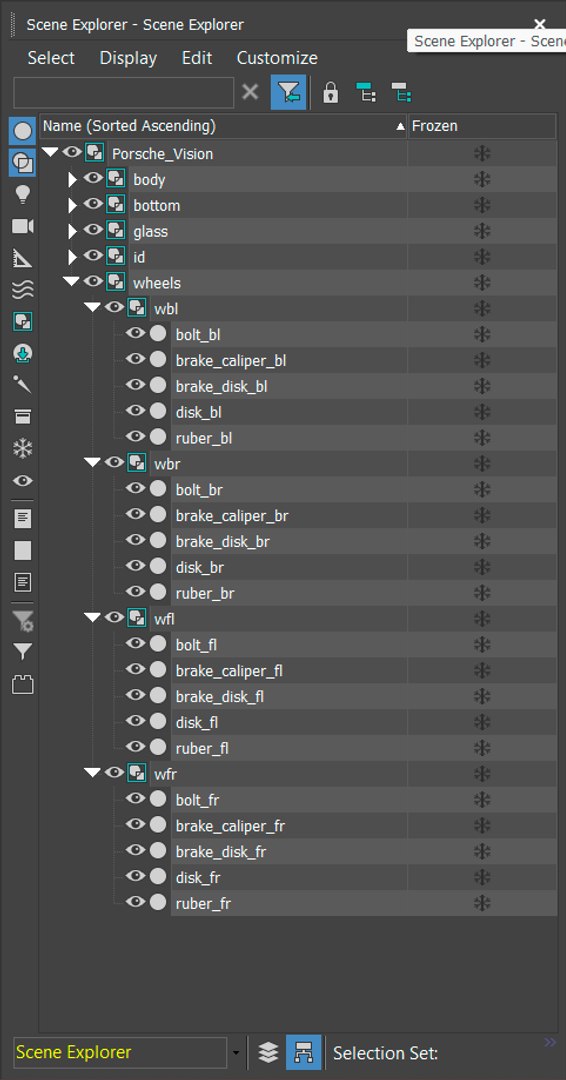
Task: Click the Display Frozen Objects snowflake icon
Action: pos(23,449)
